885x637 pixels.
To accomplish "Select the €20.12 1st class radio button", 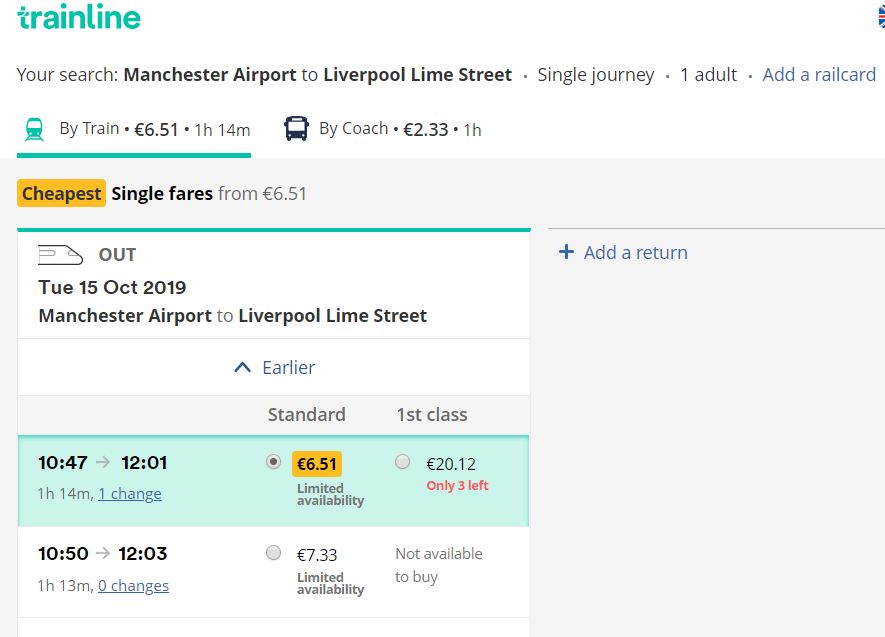I will pos(402,462).
